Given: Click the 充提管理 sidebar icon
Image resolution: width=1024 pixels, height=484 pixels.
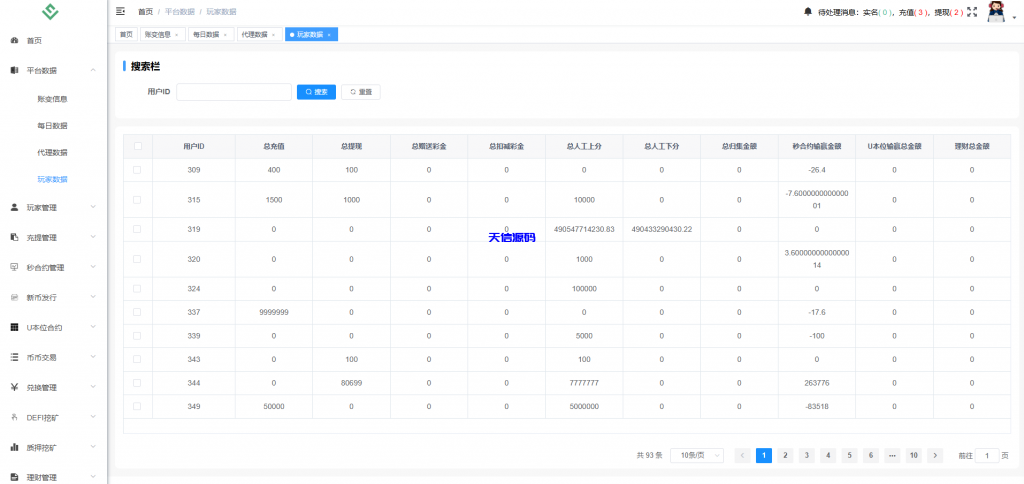Looking at the screenshot, I should [14, 237].
